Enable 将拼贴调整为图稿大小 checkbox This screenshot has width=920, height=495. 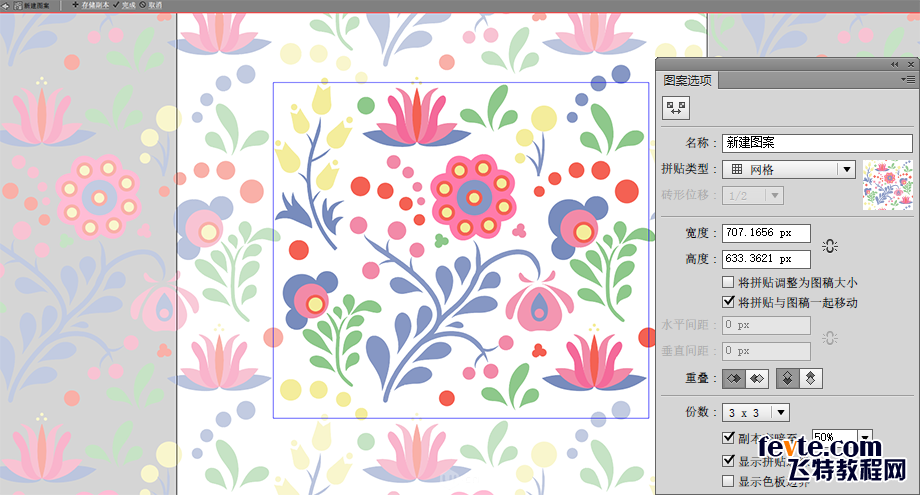pos(728,282)
